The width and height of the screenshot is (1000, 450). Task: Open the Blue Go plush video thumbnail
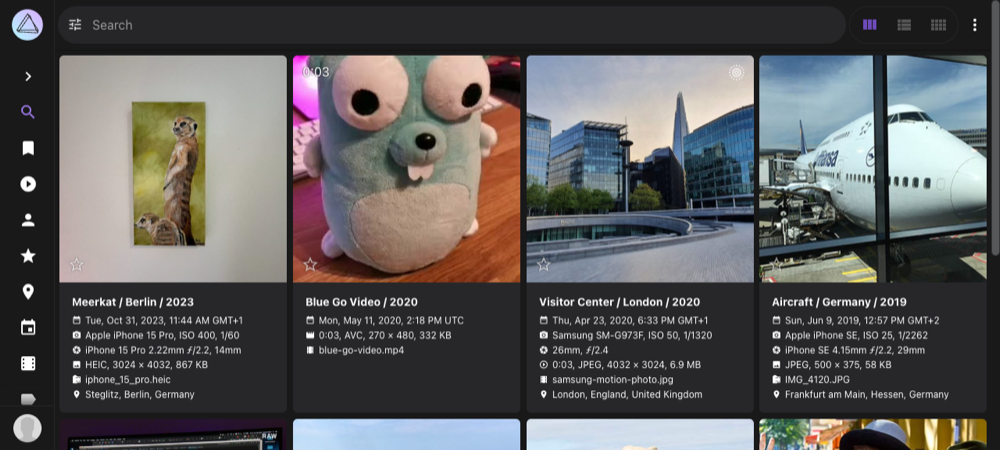(x=406, y=169)
